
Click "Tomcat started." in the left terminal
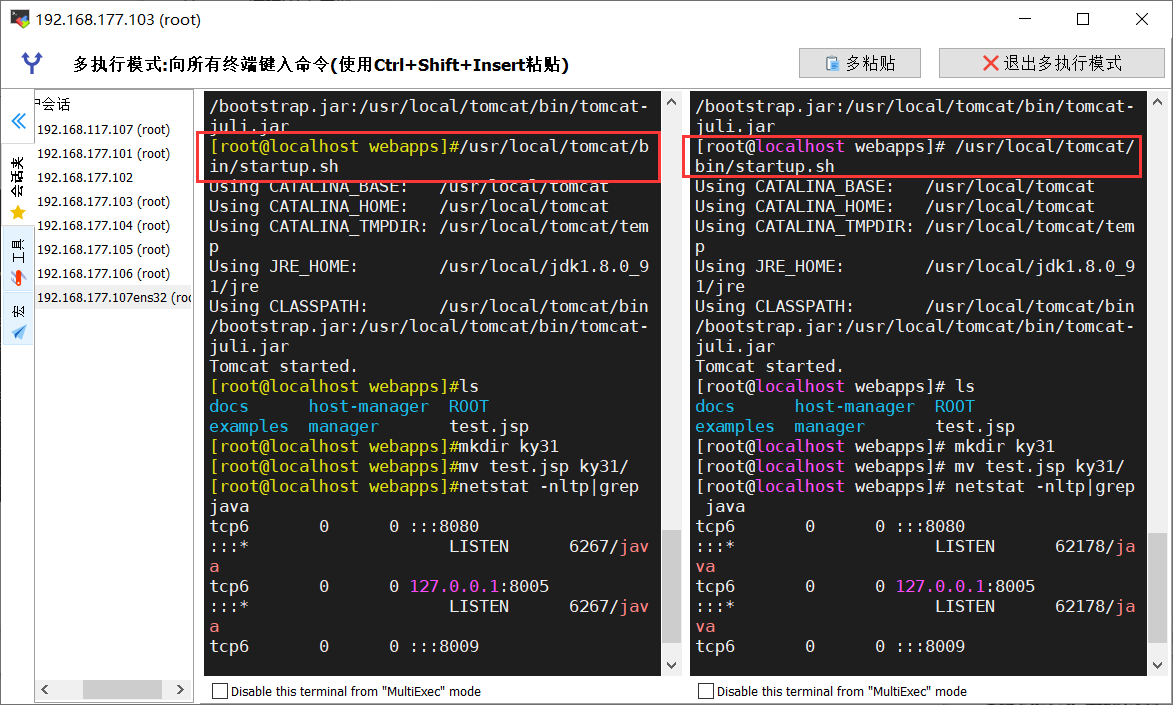(284, 366)
